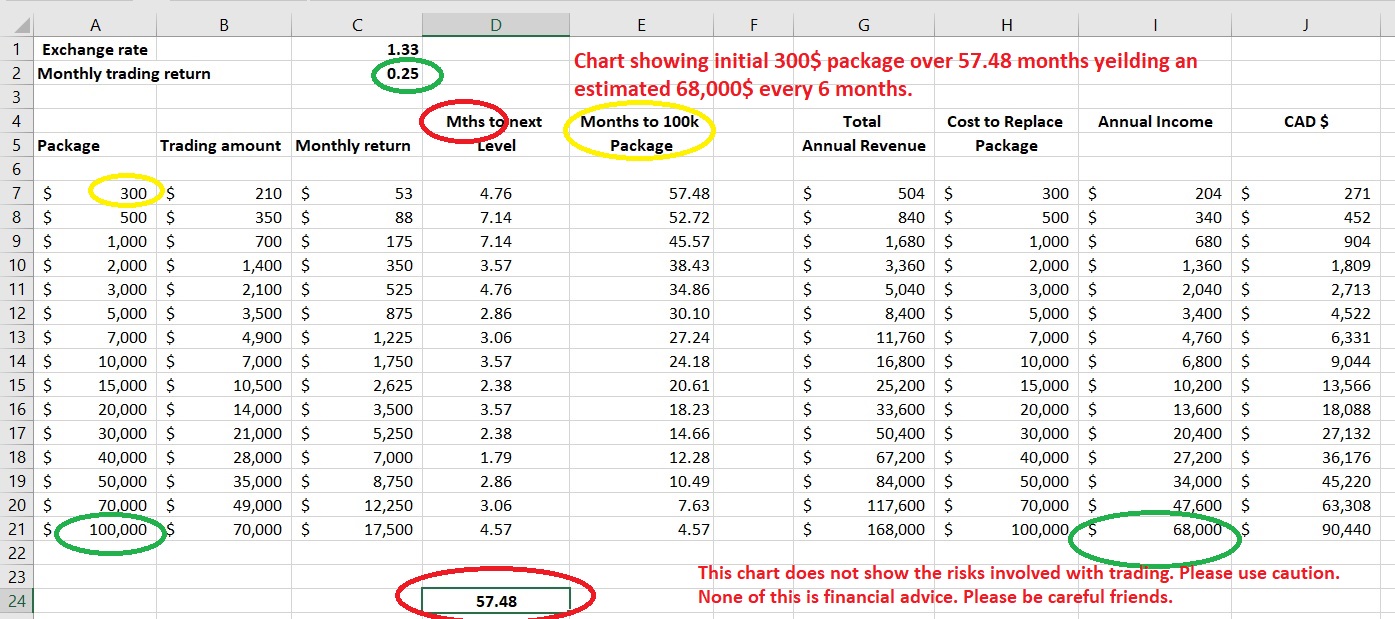This screenshot has height=619, width=1395.
Task: Click package cell with value 100,000
Action: point(94,529)
